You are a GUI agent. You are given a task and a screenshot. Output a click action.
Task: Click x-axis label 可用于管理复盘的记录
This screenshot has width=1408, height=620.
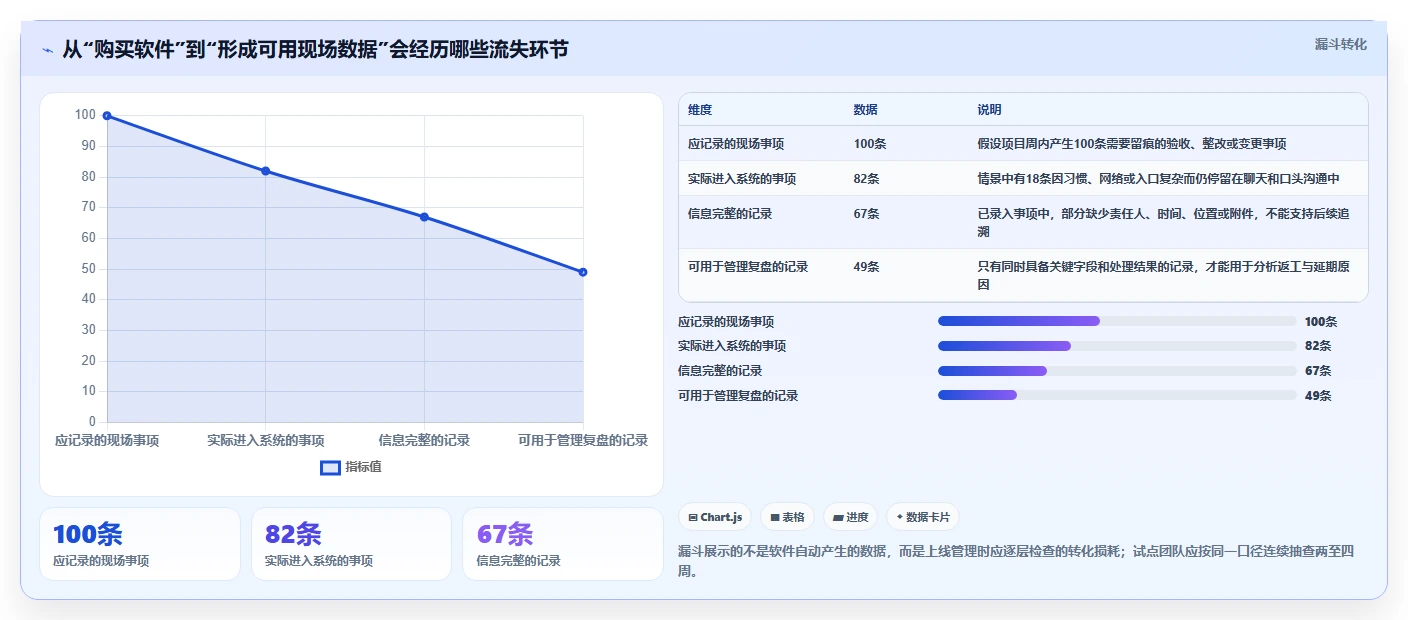[x=583, y=440]
